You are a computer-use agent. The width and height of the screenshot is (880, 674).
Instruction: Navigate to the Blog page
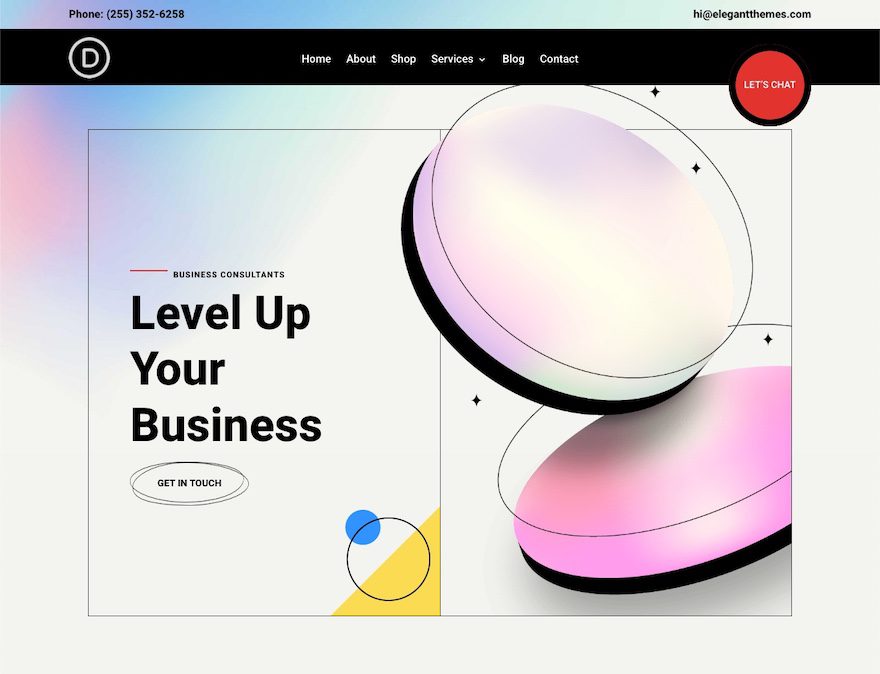coord(513,59)
